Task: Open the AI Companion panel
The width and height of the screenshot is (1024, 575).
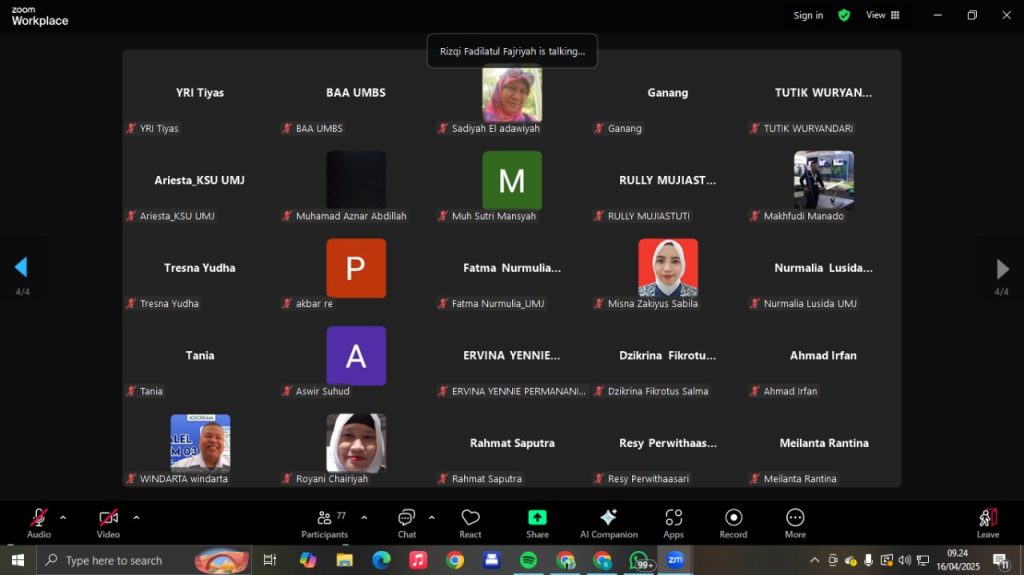Action: (x=609, y=523)
